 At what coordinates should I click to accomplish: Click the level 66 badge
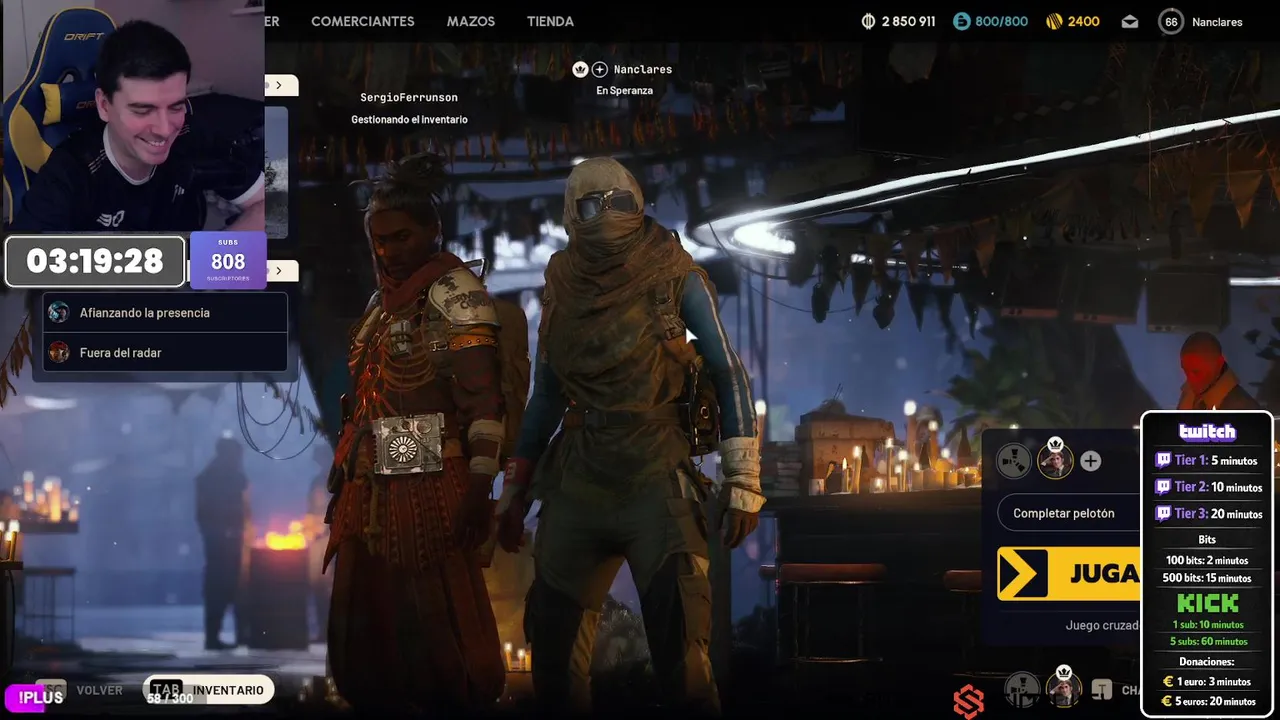point(1171,21)
